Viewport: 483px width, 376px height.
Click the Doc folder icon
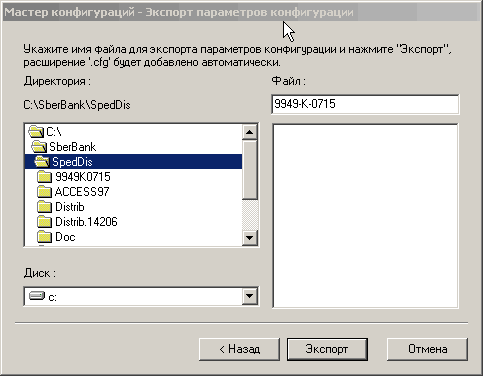pyautogui.click(x=44, y=237)
